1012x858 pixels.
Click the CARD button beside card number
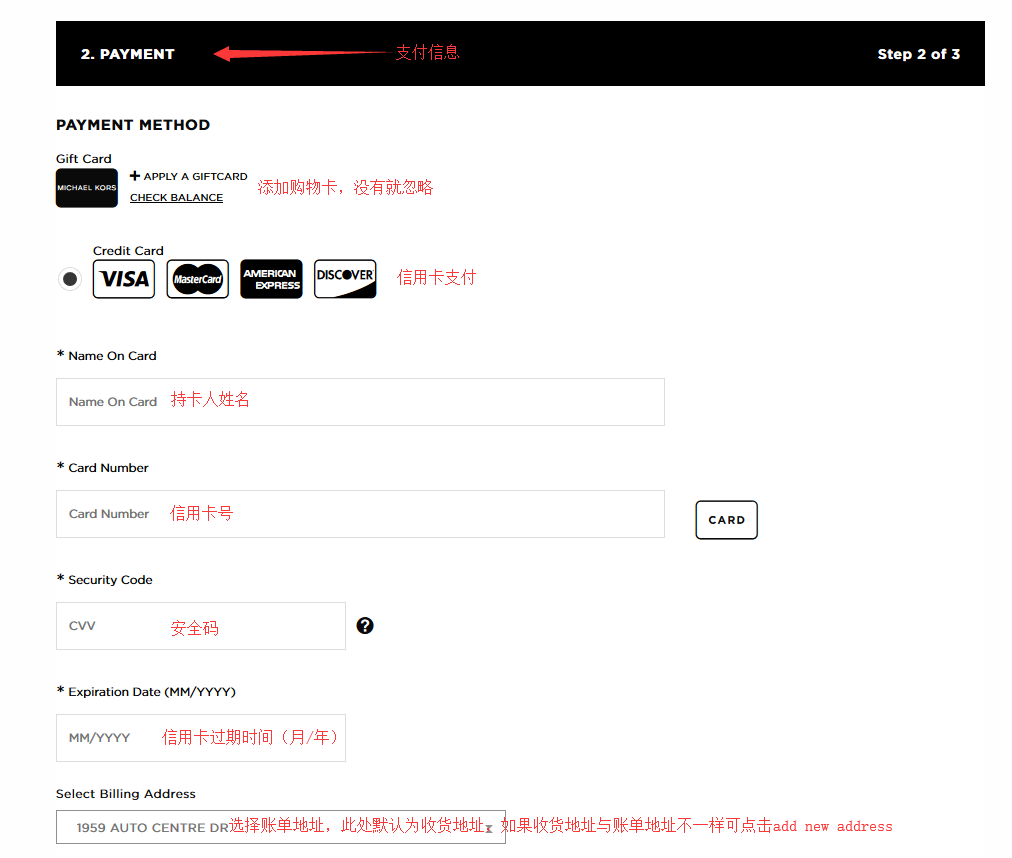point(726,520)
